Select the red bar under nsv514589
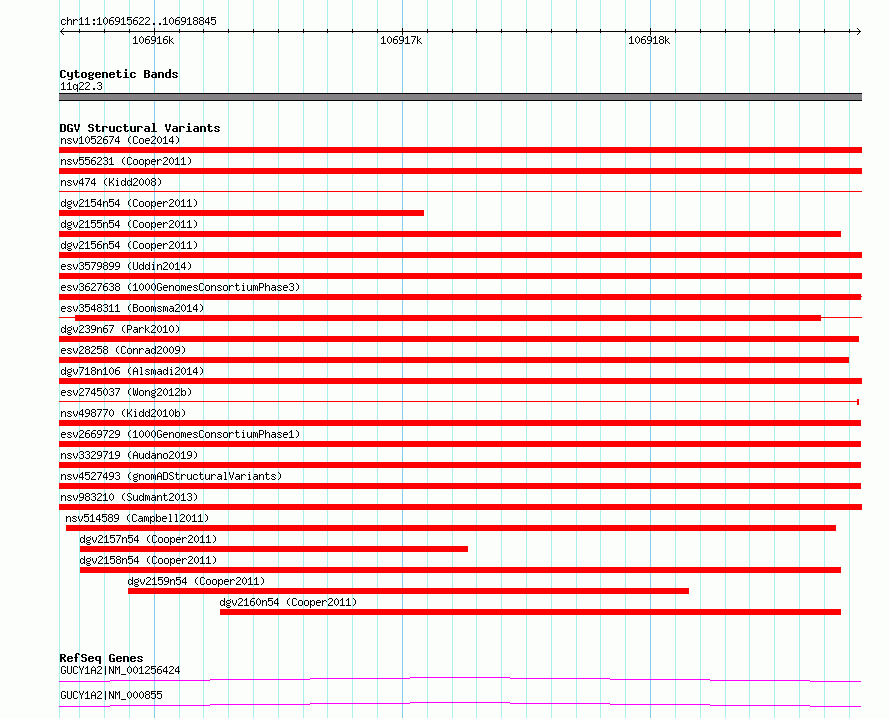The image size is (890, 718). point(451,528)
